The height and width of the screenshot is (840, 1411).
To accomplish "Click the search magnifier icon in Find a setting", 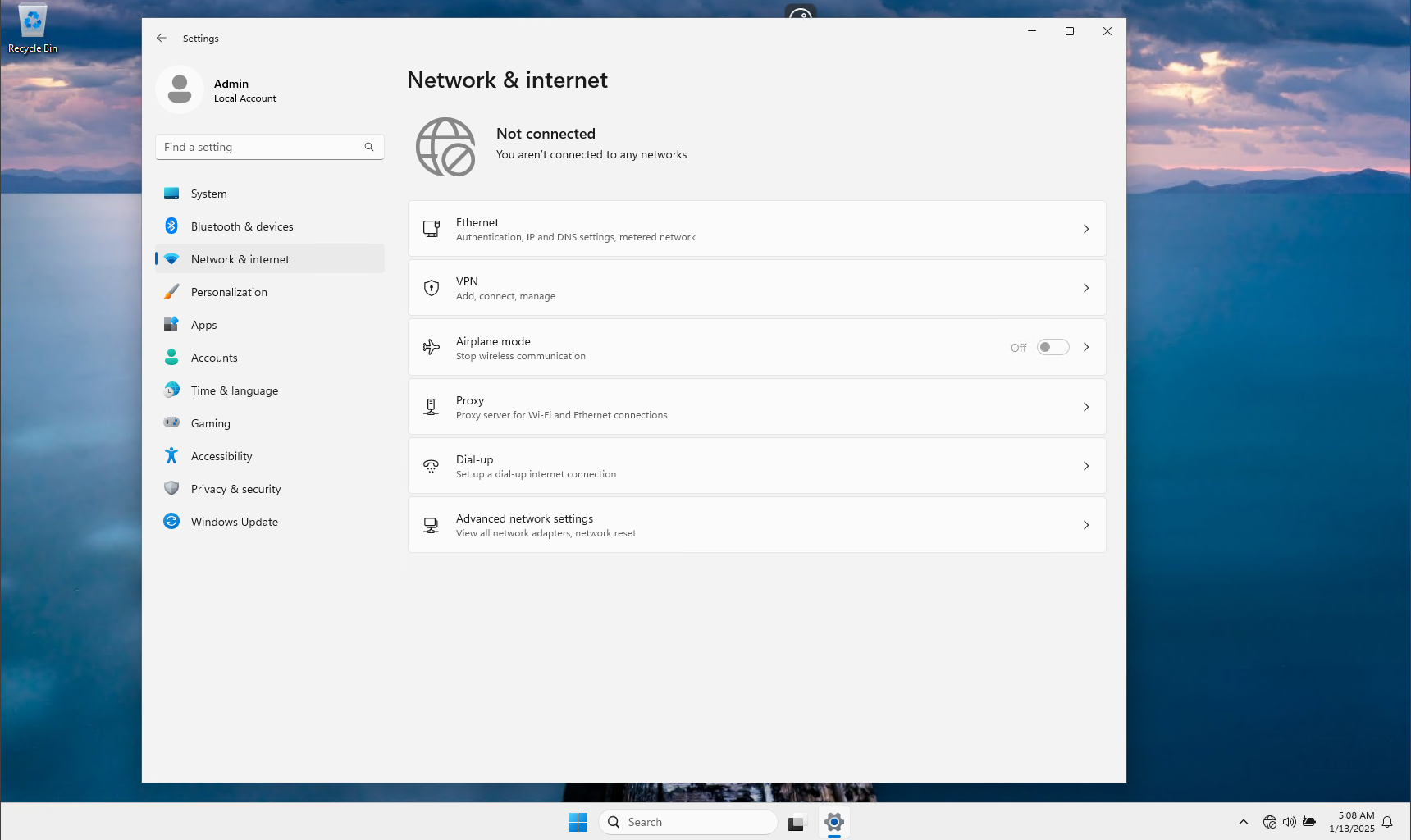I will [369, 148].
